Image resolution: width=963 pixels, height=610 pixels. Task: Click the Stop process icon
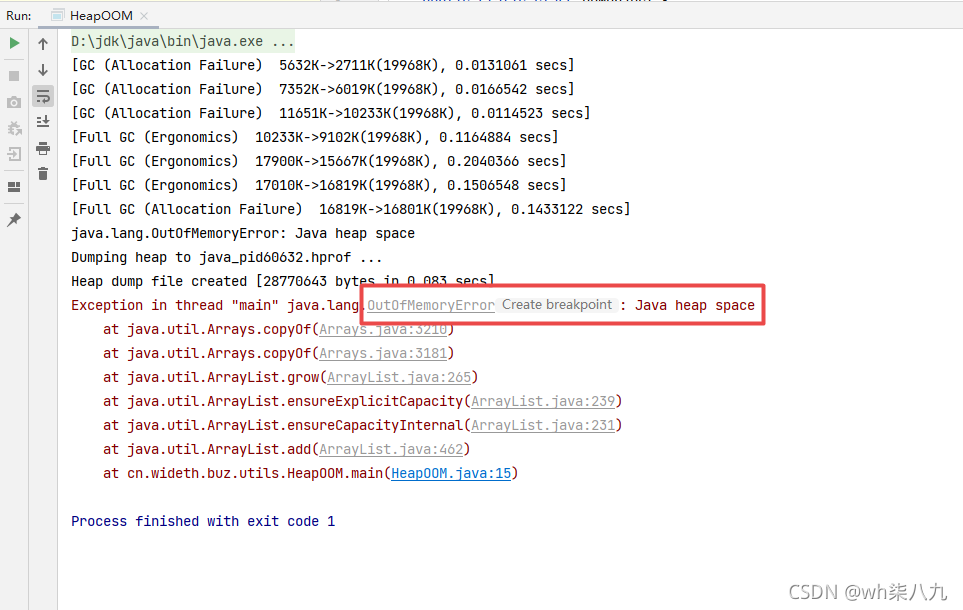tap(14, 76)
